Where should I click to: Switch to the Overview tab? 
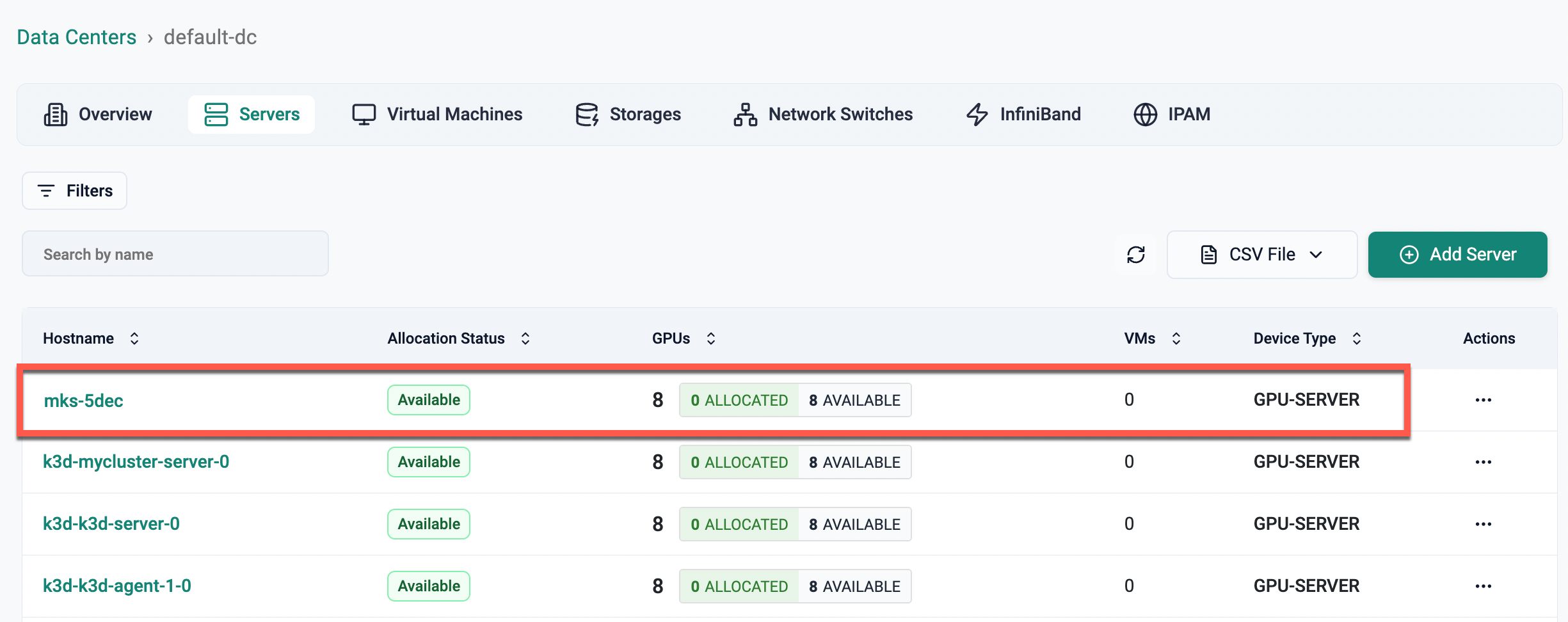coord(98,115)
